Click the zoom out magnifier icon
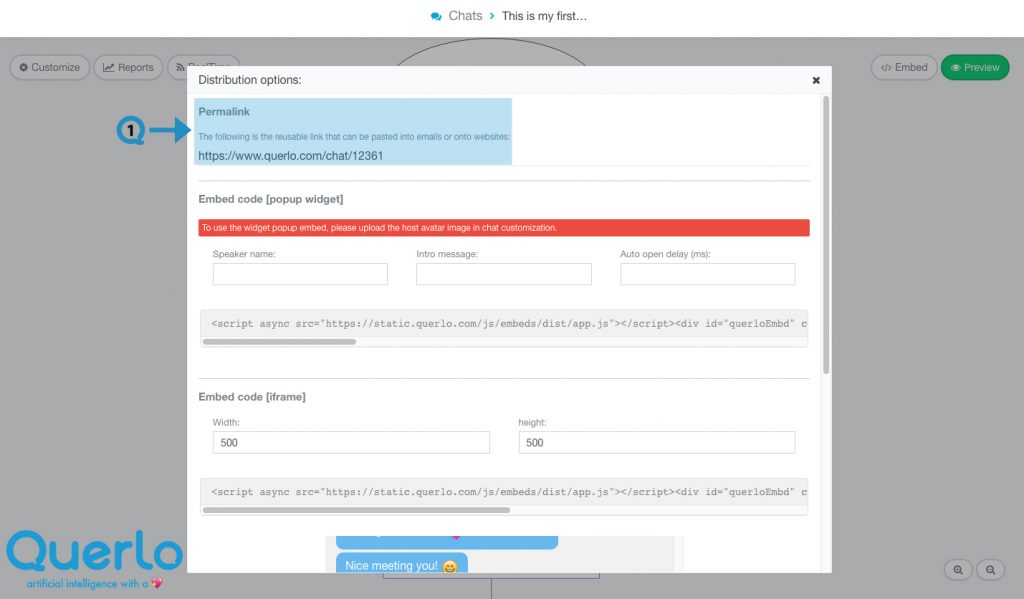Viewport: 1024px width, 599px height. click(991, 570)
